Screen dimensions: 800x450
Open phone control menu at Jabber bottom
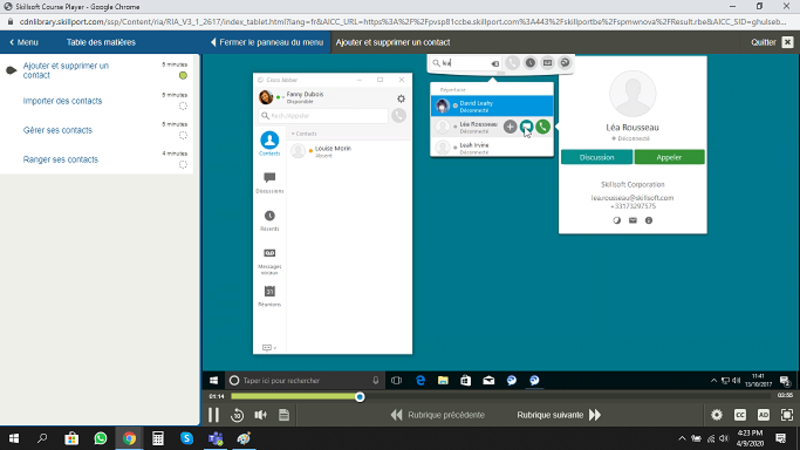tap(269, 347)
